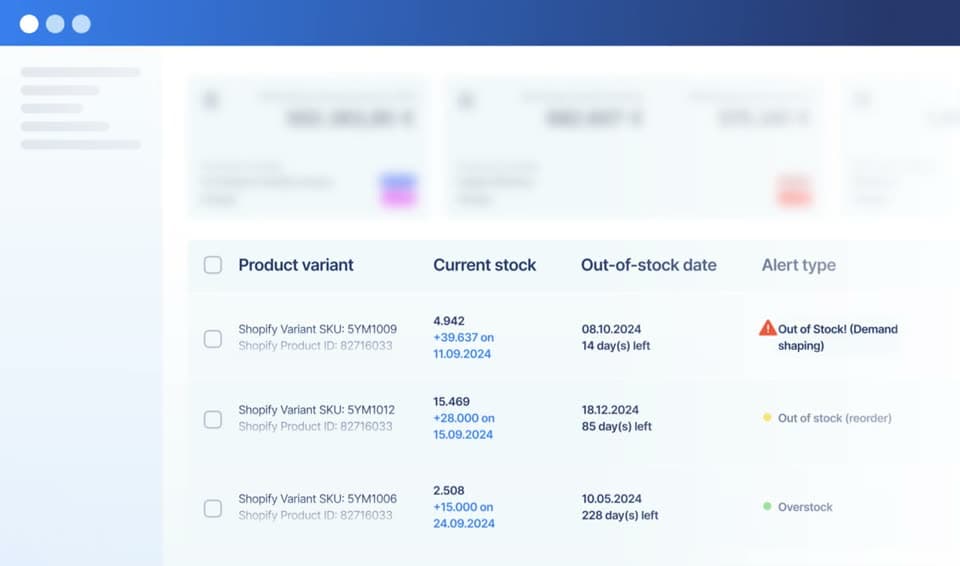Screen dimensions: 960x566
Task: Check the box for SKU 5YM1009 row
Action: [212, 339]
